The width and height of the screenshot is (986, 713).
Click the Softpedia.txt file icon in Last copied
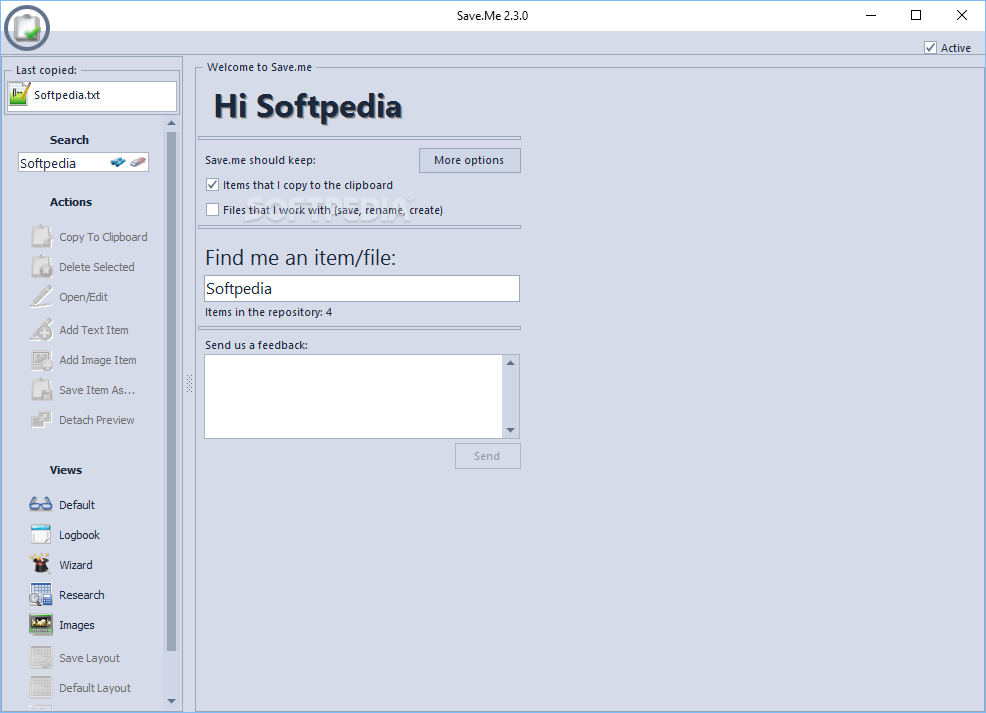19,95
